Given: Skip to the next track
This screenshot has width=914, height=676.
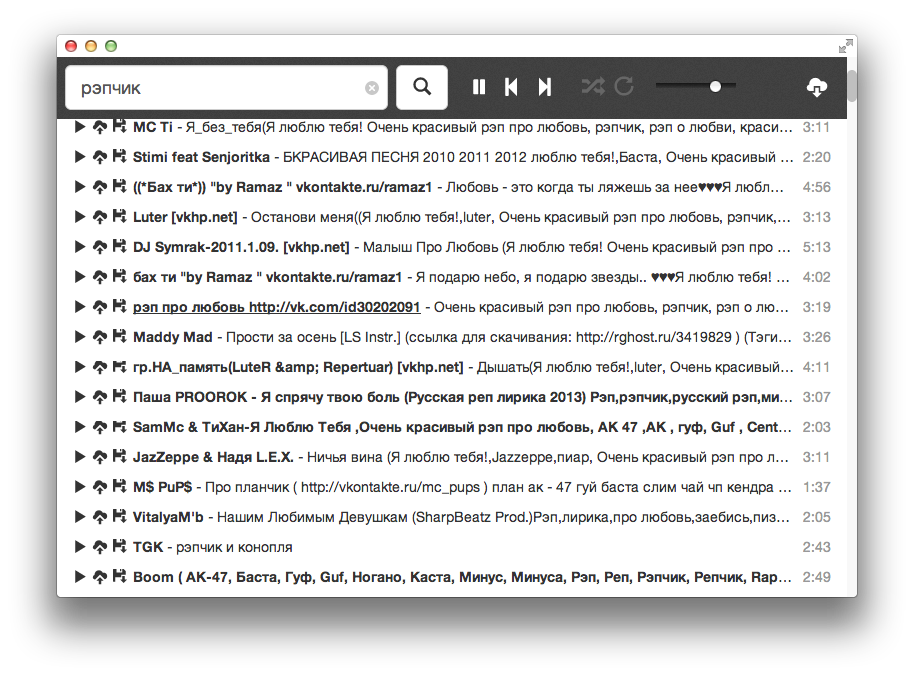Looking at the screenshot, I should point(543,87).
